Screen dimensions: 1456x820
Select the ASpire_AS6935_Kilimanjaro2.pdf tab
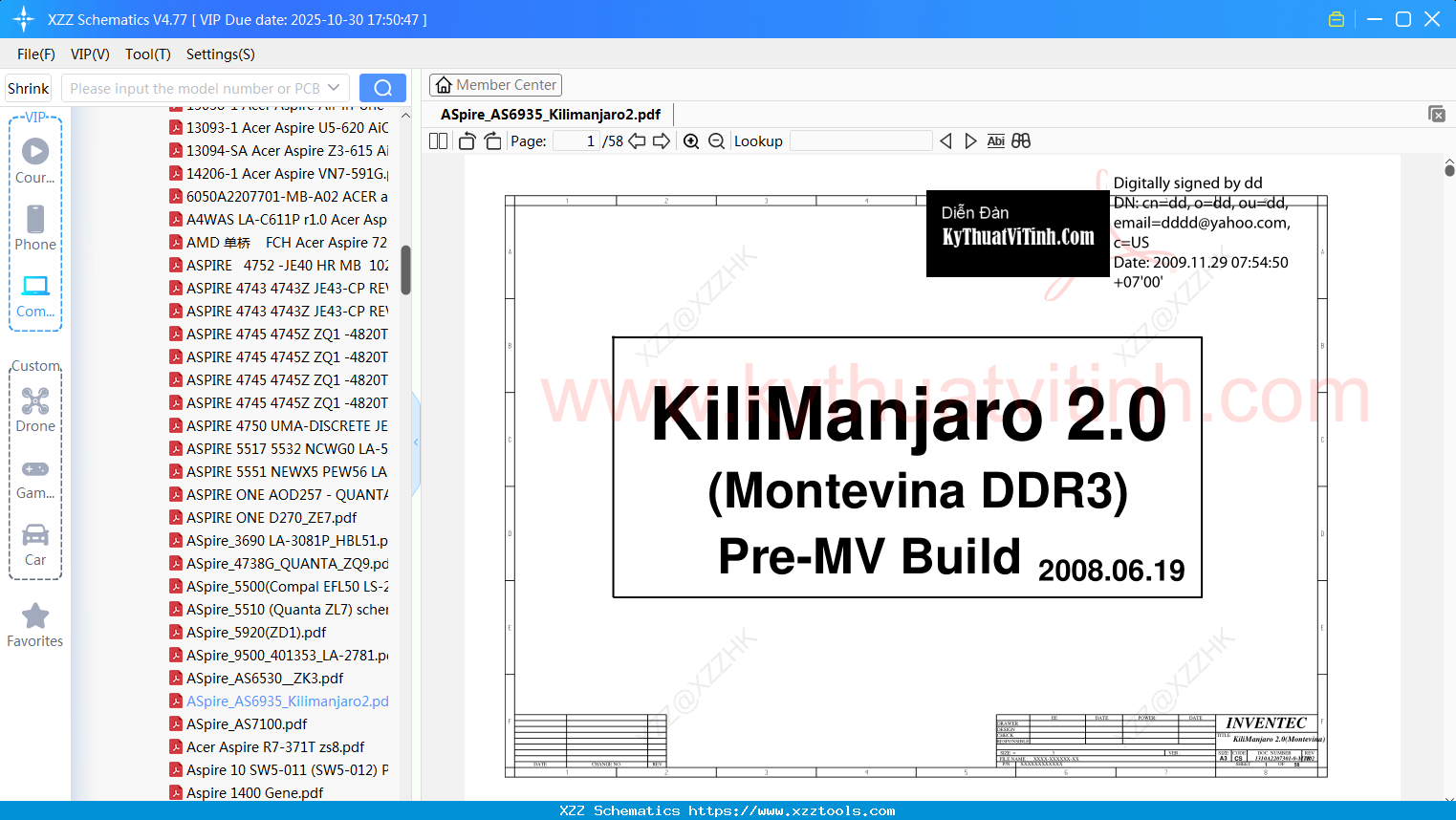(x=551, y=115)
